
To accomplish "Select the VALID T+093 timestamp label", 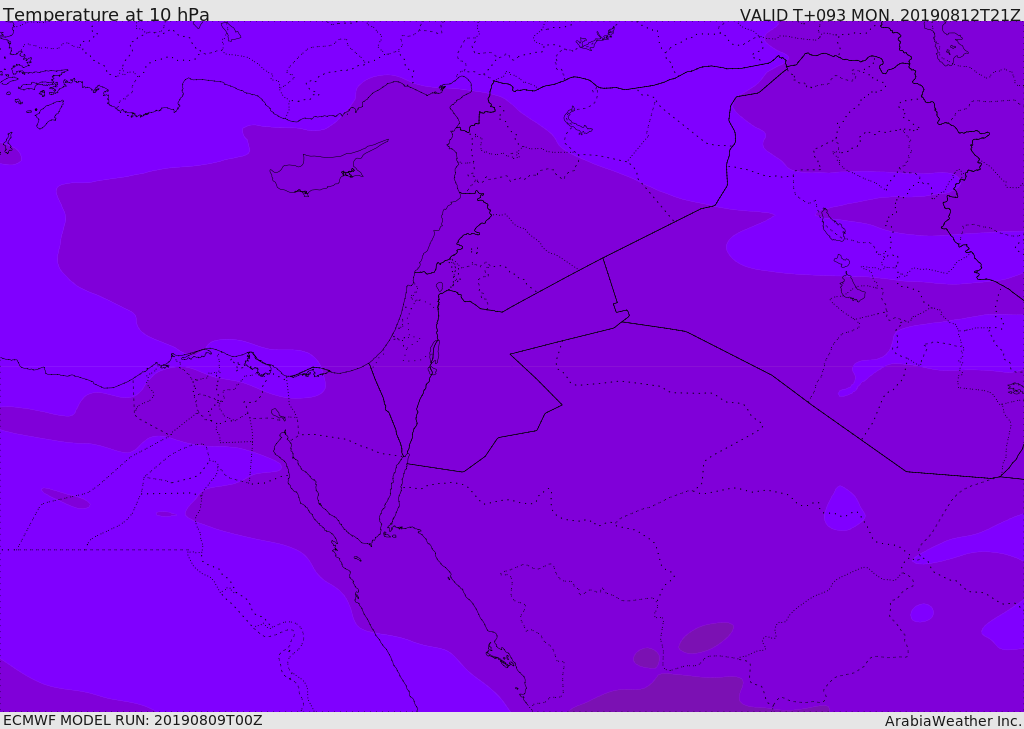I will coord(880,15).
